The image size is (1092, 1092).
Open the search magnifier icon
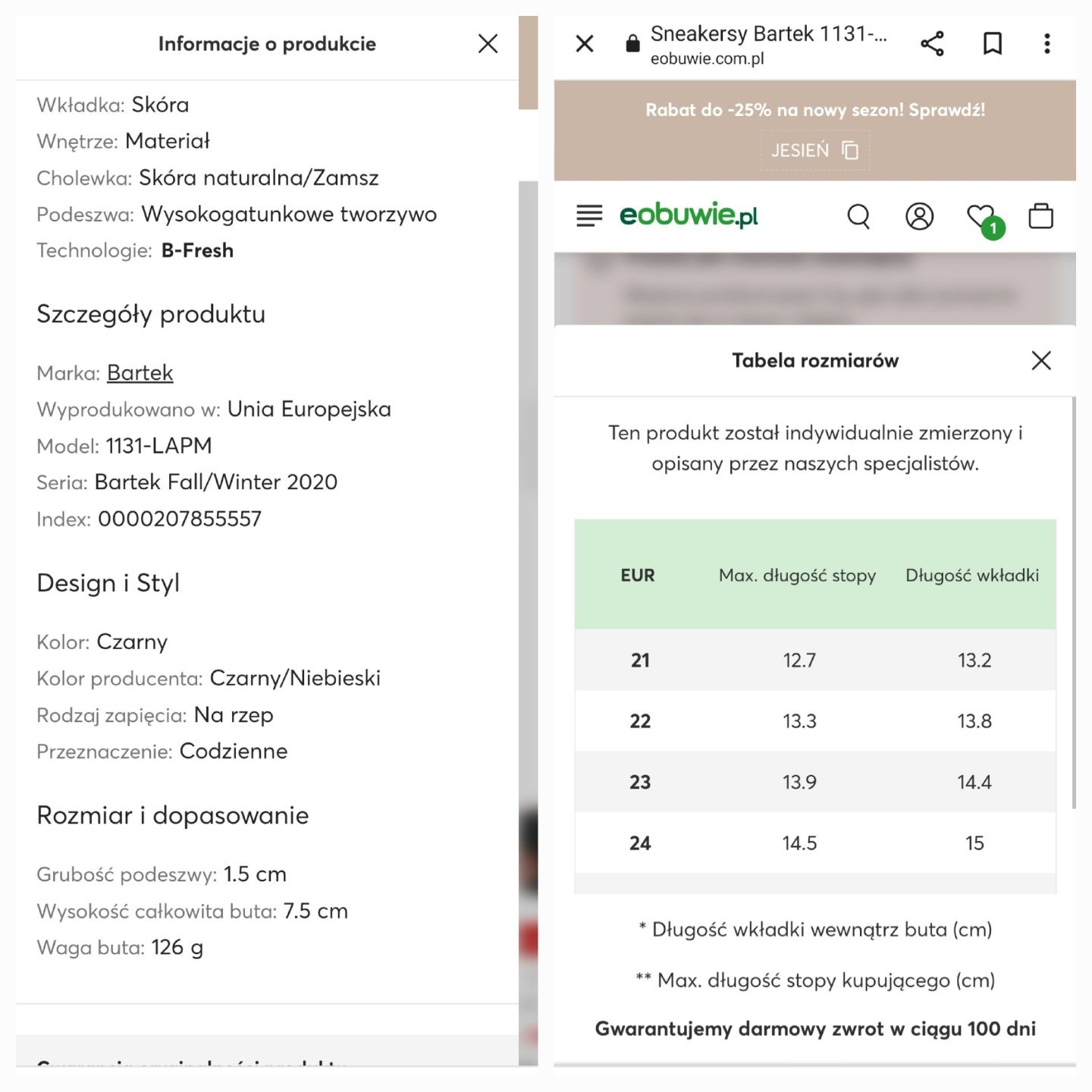858,216
